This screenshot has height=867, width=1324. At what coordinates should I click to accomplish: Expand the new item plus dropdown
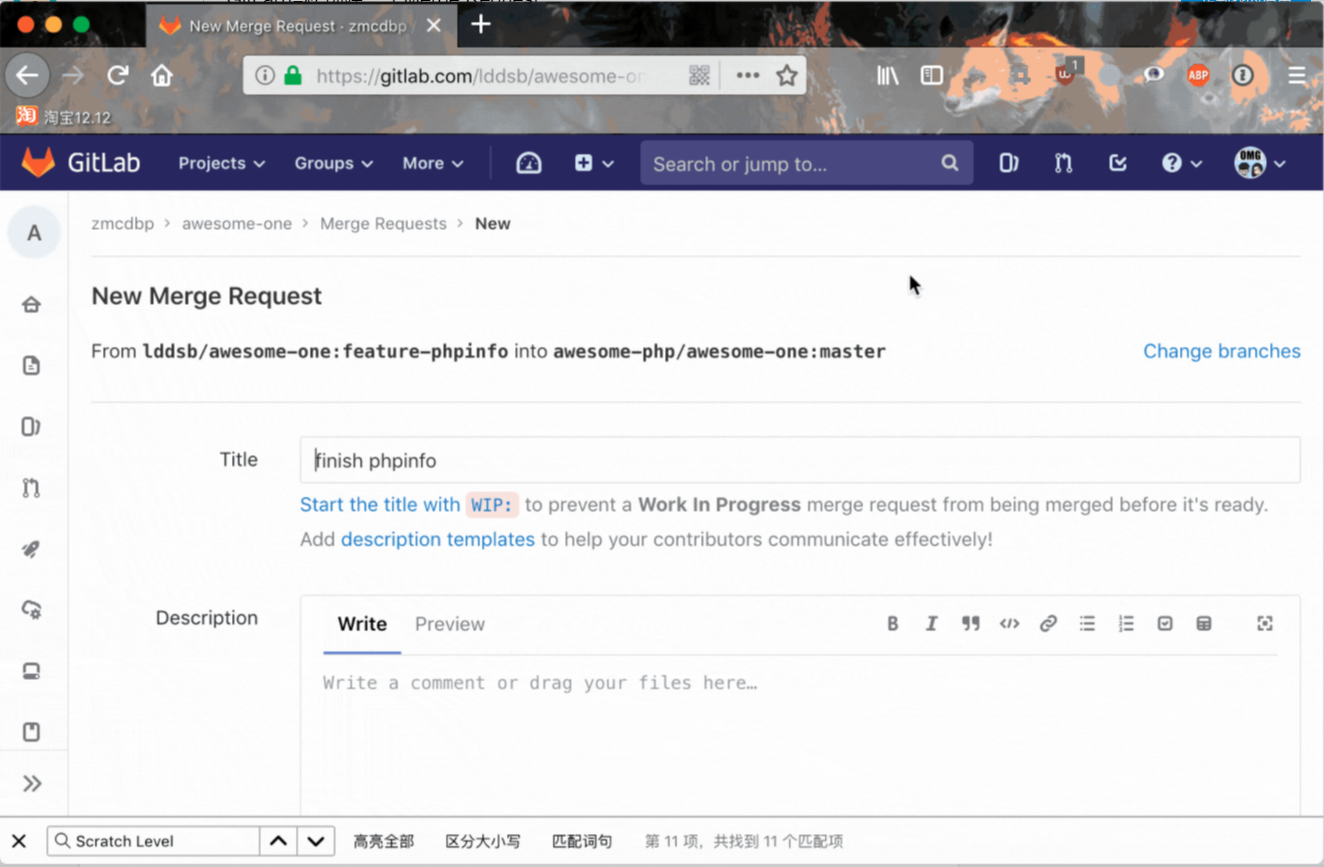coord(593,162)
